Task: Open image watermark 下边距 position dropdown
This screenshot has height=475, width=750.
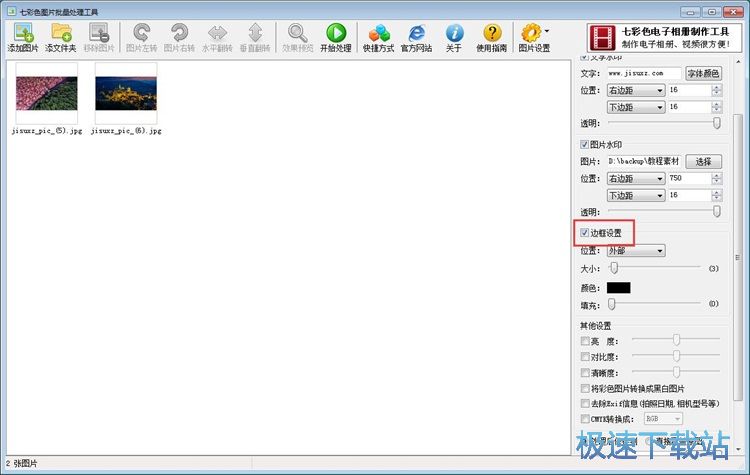Action: tap(636, 196)
